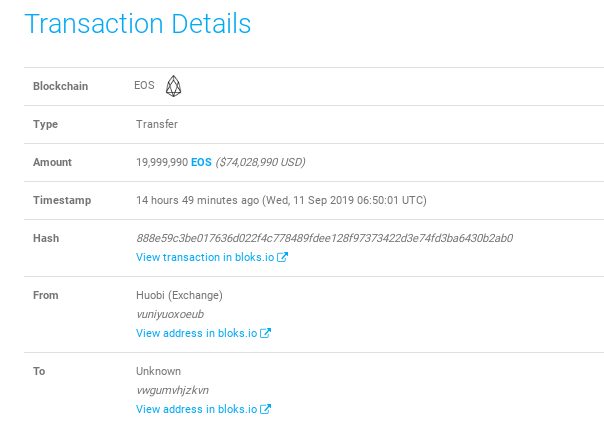This screenshot has width=604, height=442.
Task: Click the Transaction Details heading
Action: point(138,24)
